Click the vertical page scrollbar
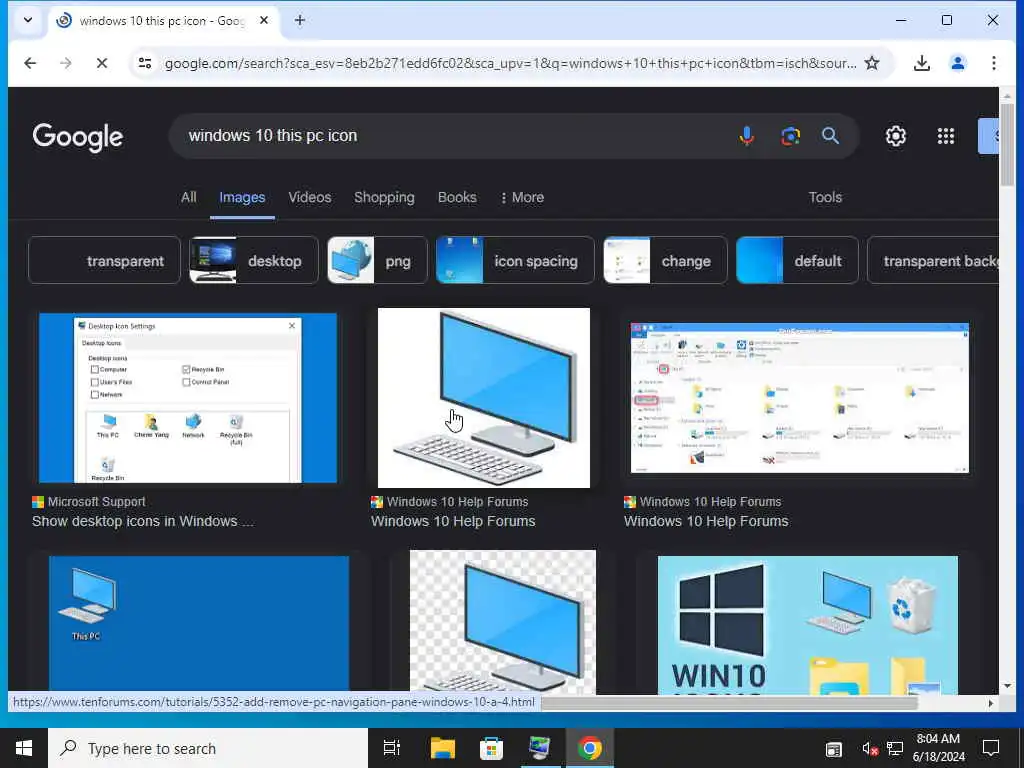The width and height of the screenshot is (1024, 768). point(1008,144)
